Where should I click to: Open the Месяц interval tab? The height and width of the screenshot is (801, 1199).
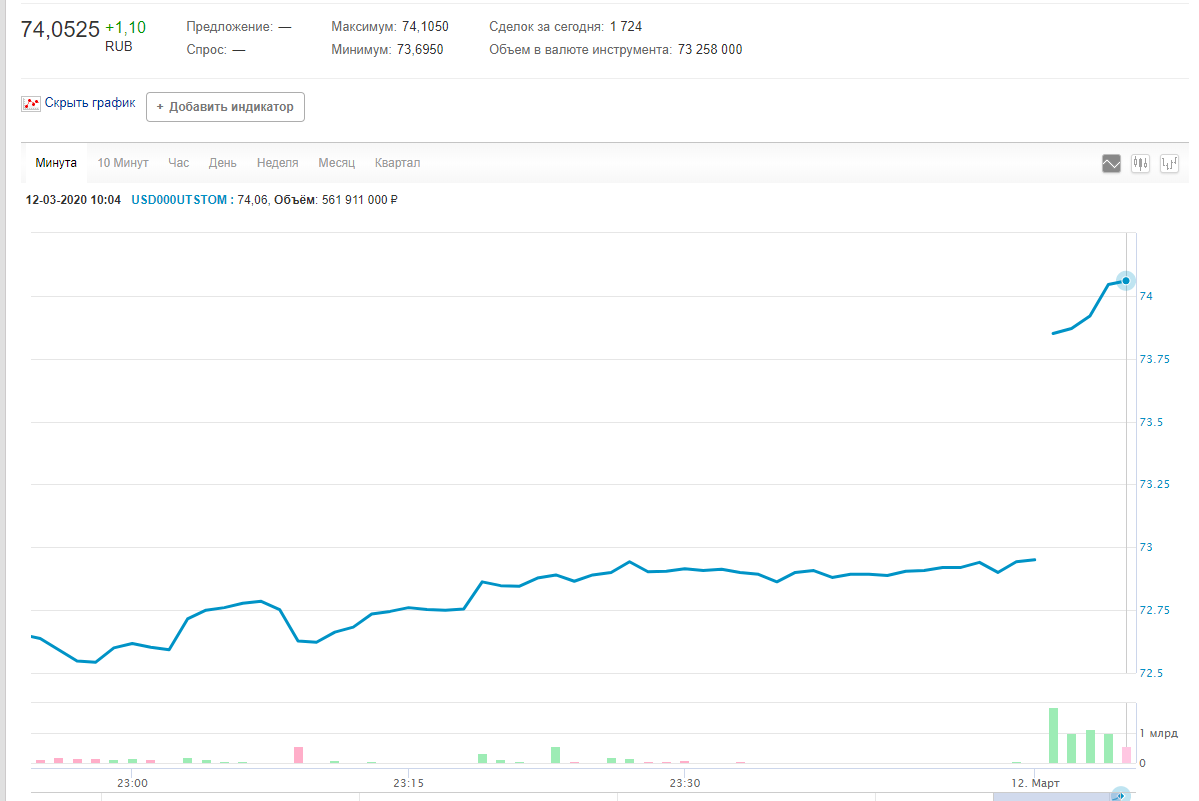pyautogui.click(x=336, y=163)
